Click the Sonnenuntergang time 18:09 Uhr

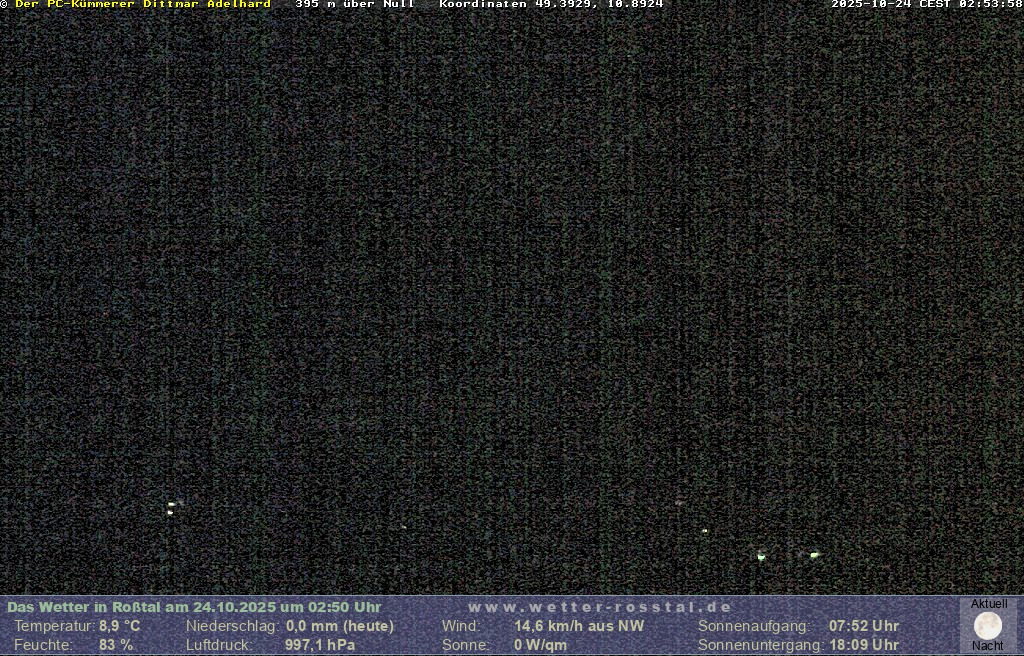click(x=863, y=645)
